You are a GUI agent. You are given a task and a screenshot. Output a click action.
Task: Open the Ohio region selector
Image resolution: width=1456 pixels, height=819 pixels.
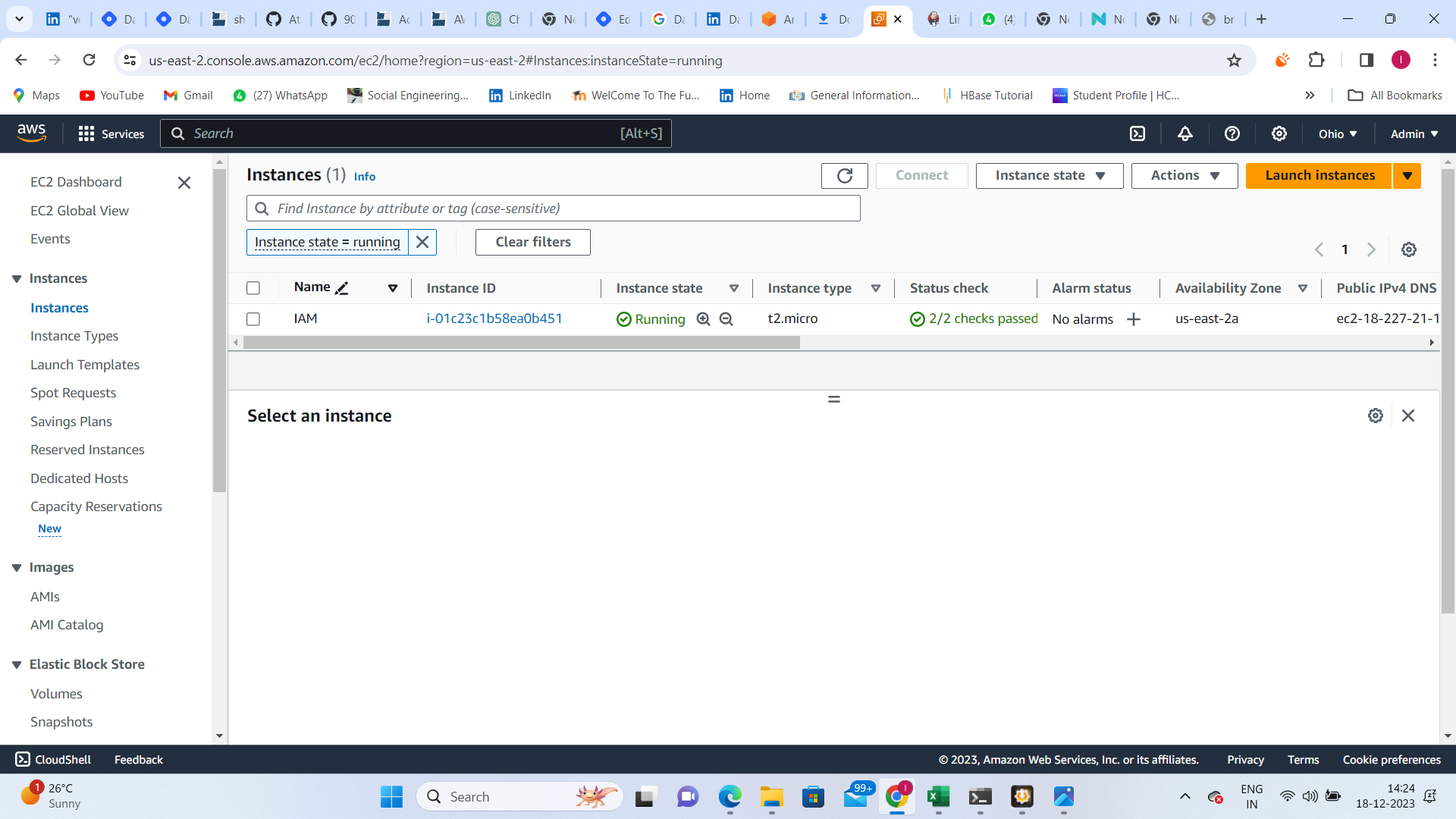point(1337,133)
